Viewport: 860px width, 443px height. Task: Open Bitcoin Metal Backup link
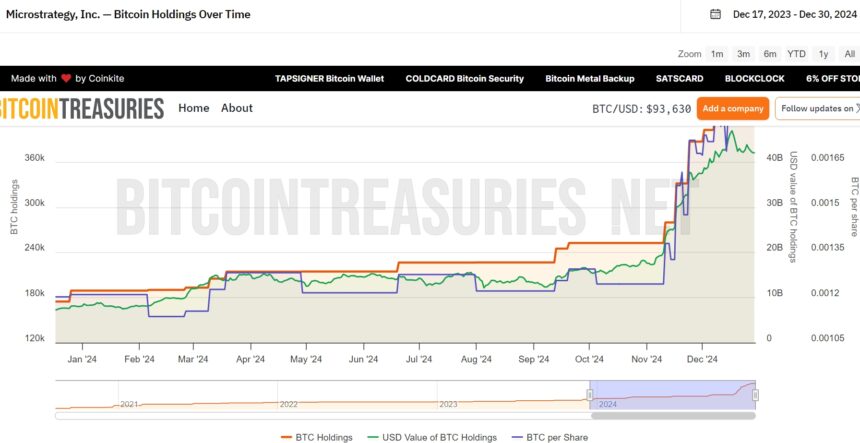590,78
